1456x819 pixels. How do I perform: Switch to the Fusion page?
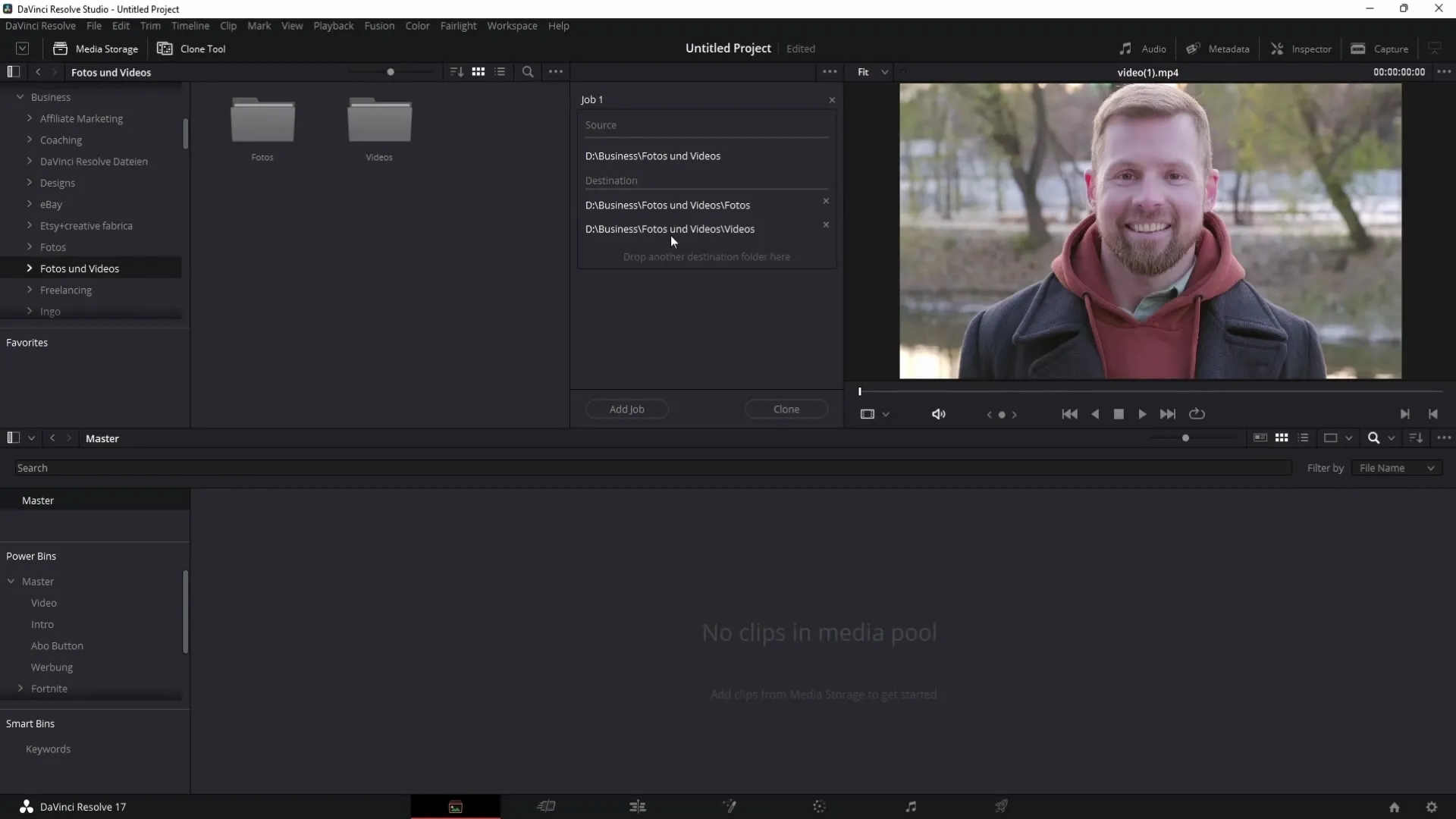tap(729, 807)
